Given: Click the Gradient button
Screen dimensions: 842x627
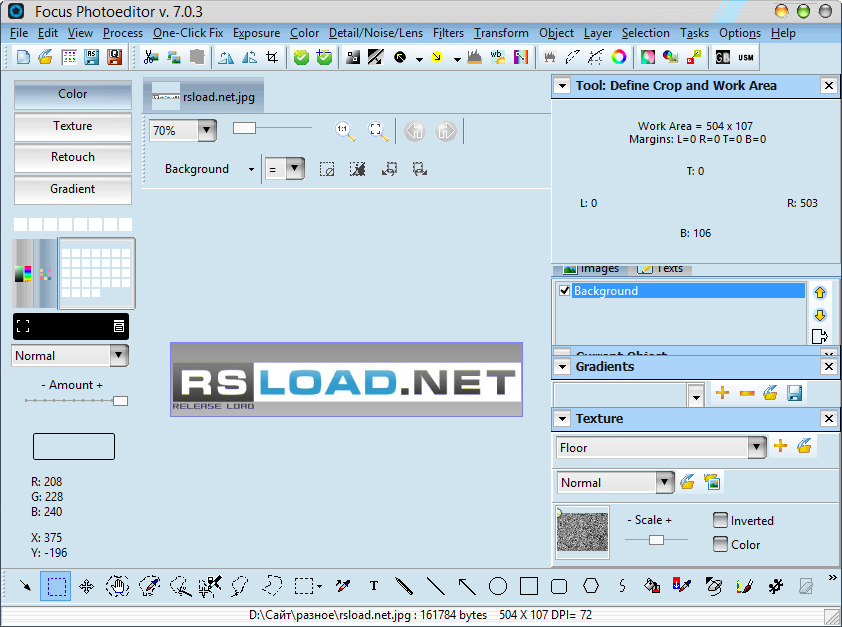Looking at the screenshot, I should (72, 188).
